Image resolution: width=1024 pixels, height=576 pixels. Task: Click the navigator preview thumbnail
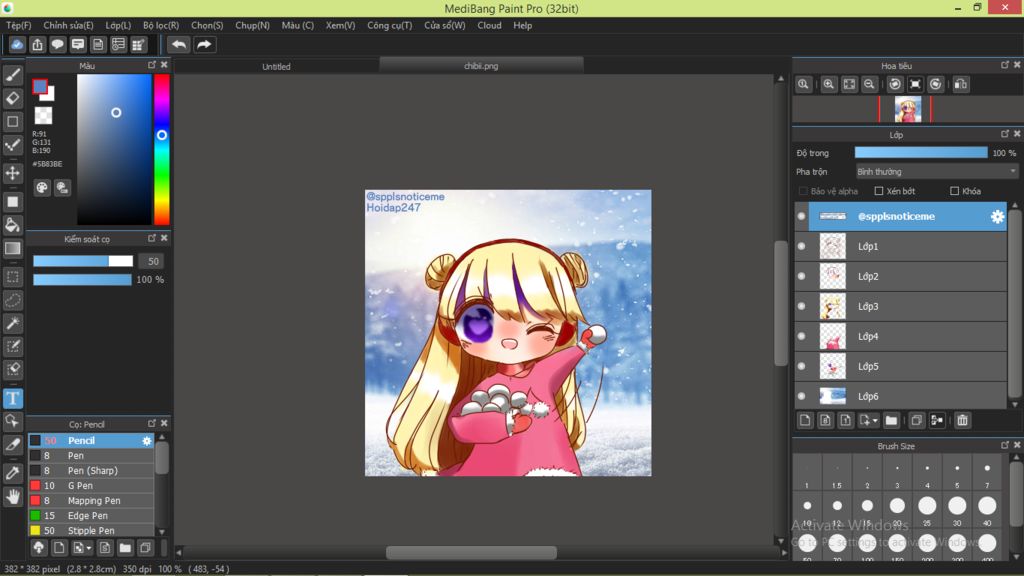[x=907, y=109]
